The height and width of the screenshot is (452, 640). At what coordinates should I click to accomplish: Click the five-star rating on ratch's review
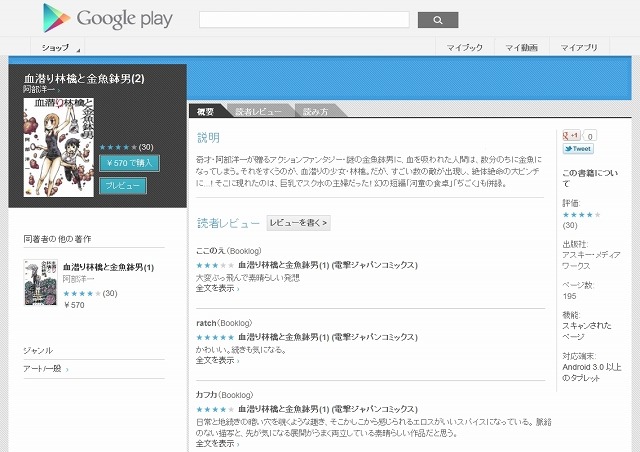click(215, 337)
